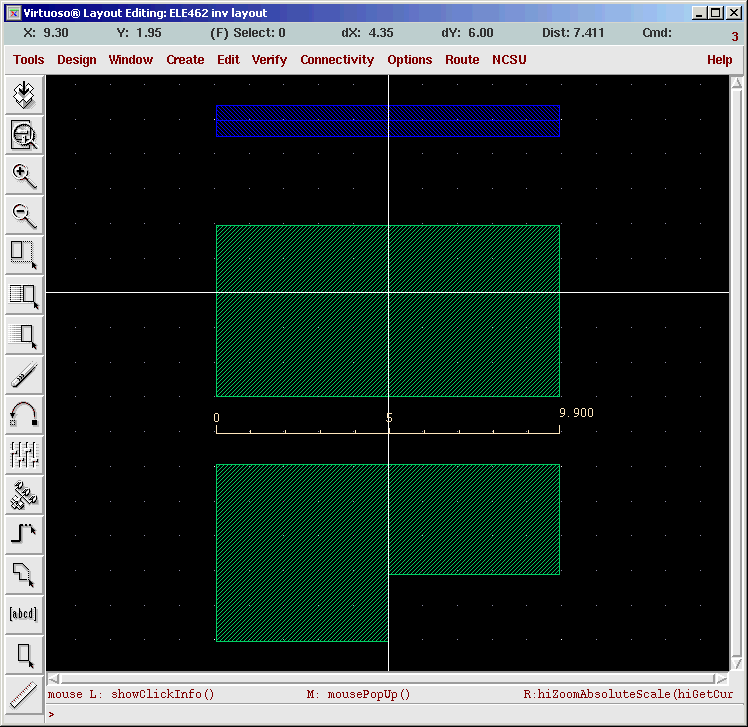748x727 pixels.
Task: Select the Ruler measuring tool
Action: [x=24, y=695]
